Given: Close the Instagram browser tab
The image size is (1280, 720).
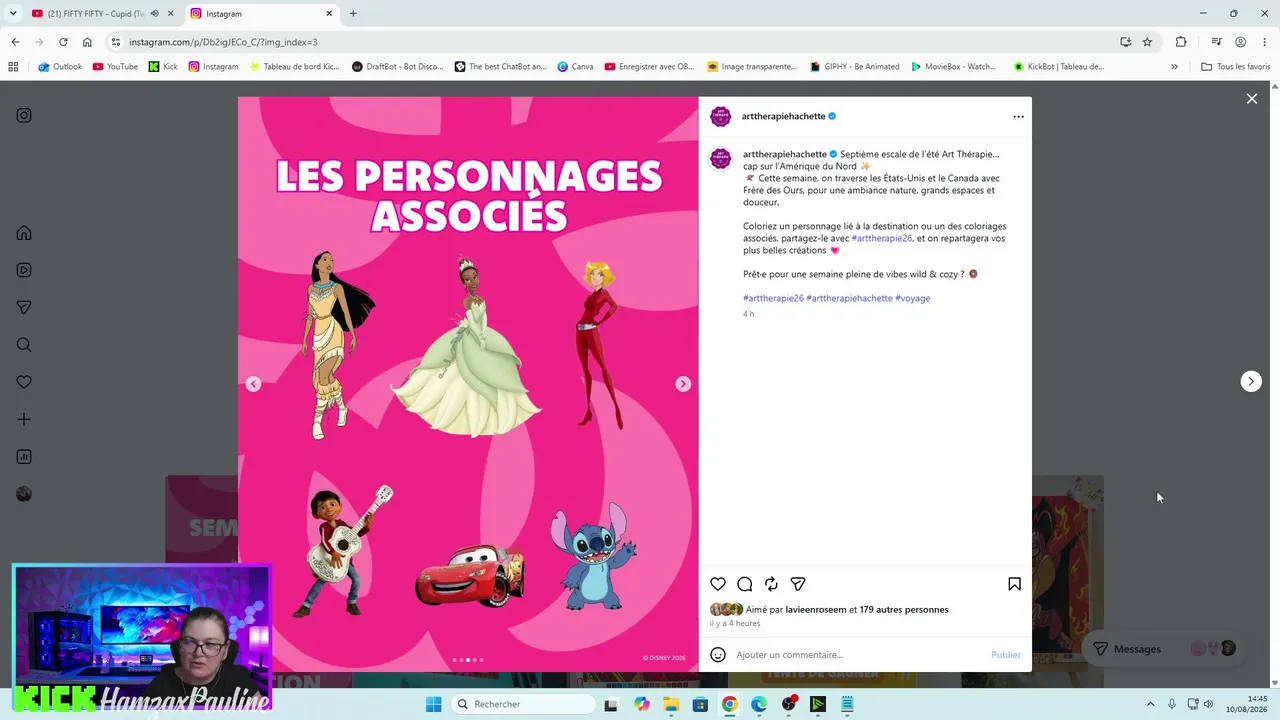Looking at the screenshot, I should 329,14.
